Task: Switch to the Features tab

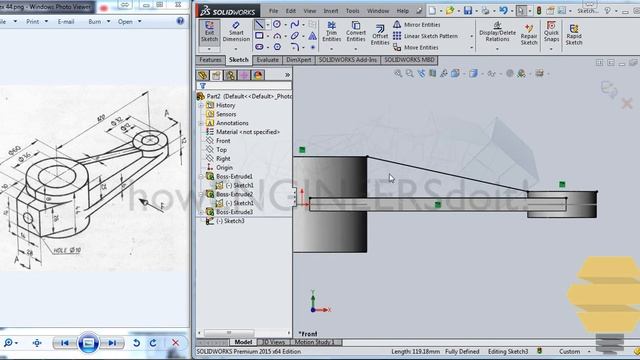Action: click(x=210, y=60)
